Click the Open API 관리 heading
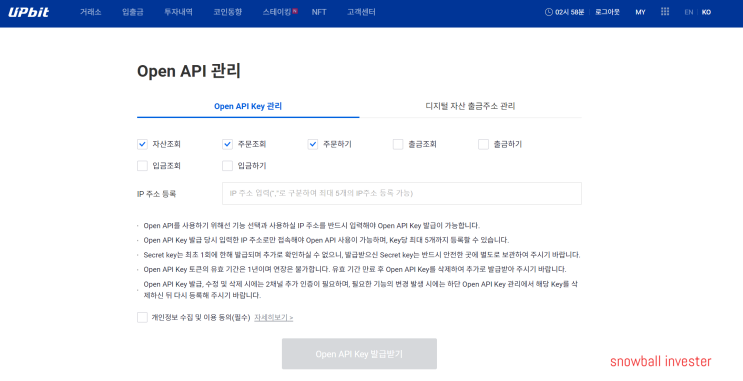The height and width of the screenshot is (381, 743). tap(189, 71)
